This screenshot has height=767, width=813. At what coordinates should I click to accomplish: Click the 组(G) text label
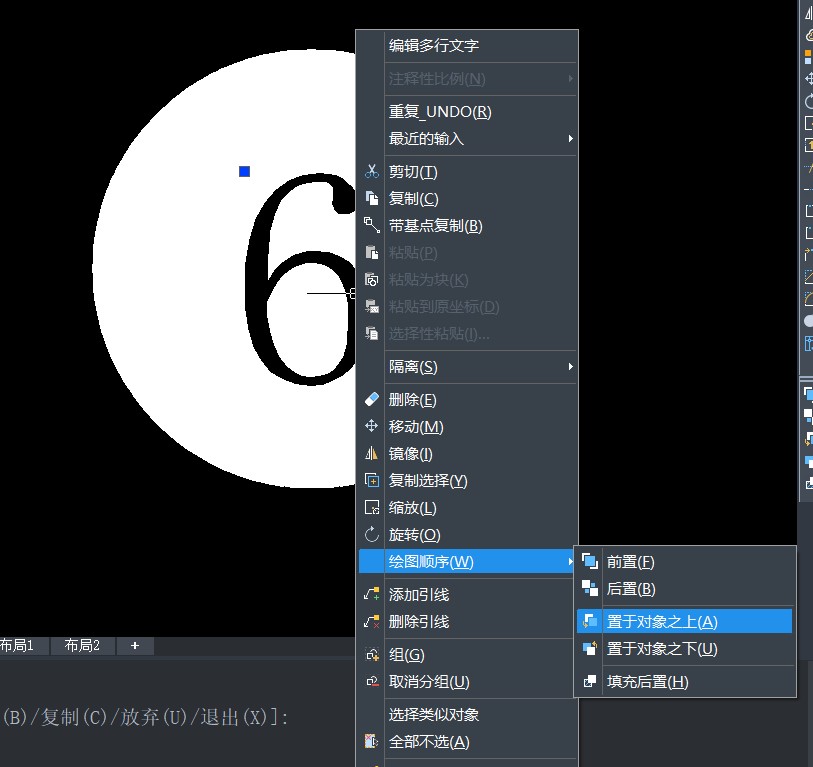point(407,654)
